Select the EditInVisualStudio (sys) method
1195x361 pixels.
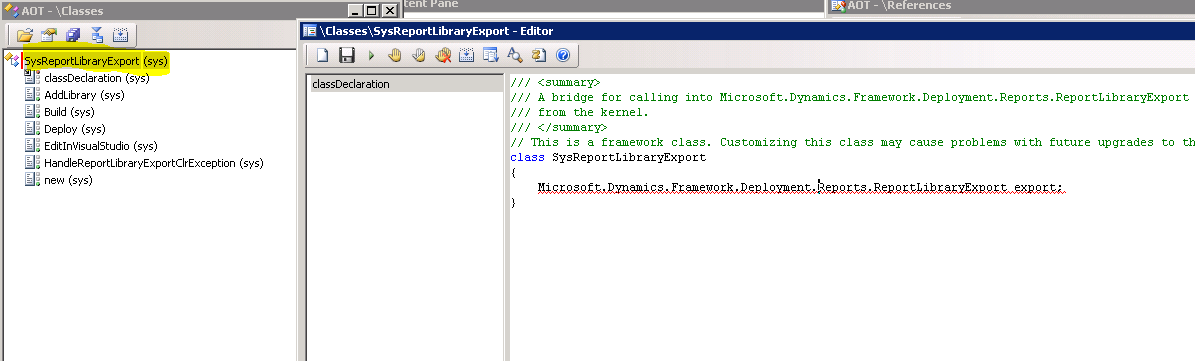[100, 146]
